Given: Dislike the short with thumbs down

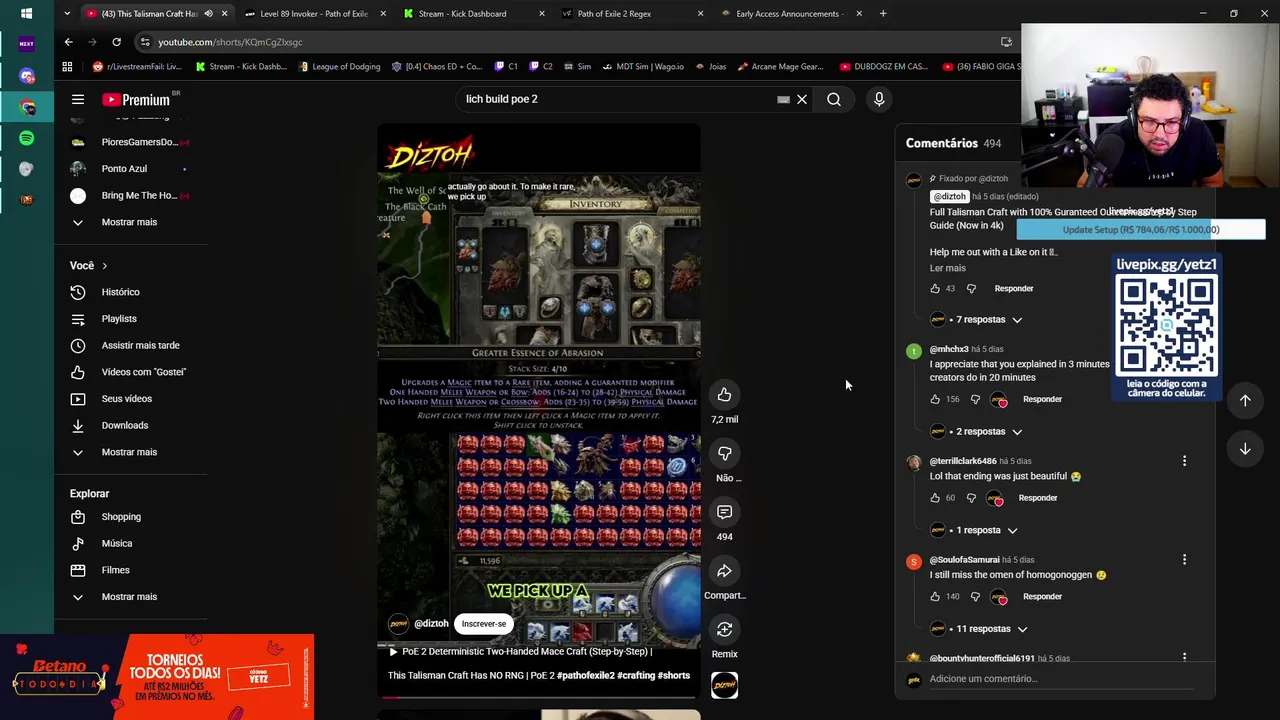Looking at the screenshot, I should (725, 453).
